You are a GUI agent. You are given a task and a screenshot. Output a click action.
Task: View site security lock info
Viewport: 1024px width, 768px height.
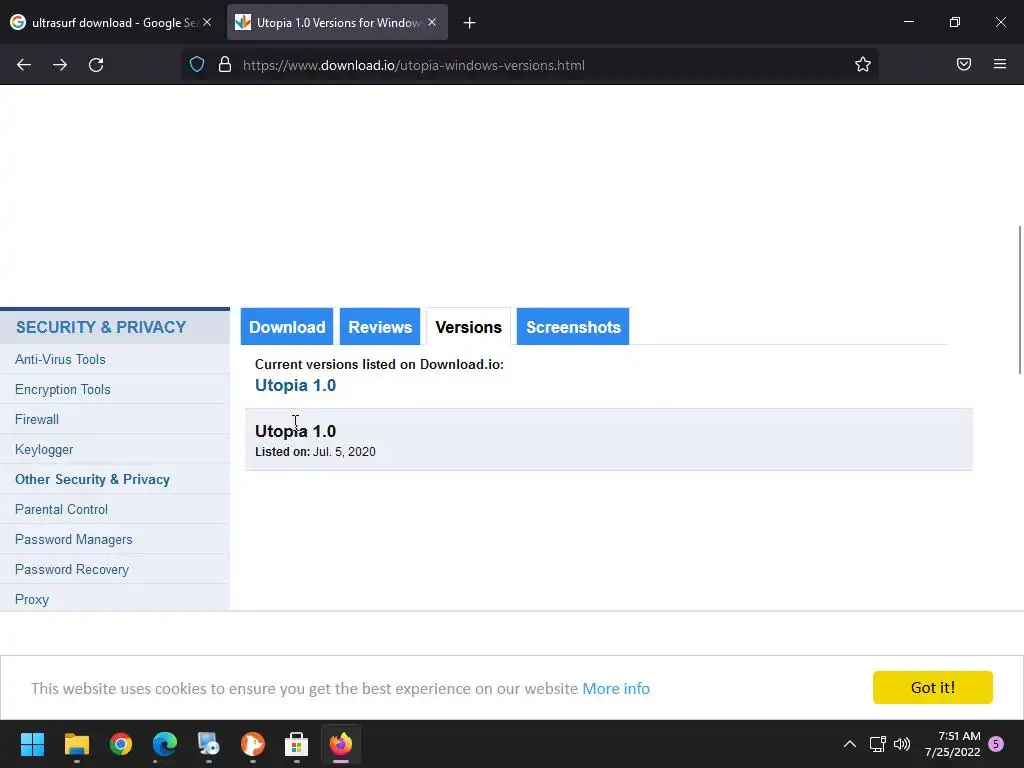[x=225, y=65]
